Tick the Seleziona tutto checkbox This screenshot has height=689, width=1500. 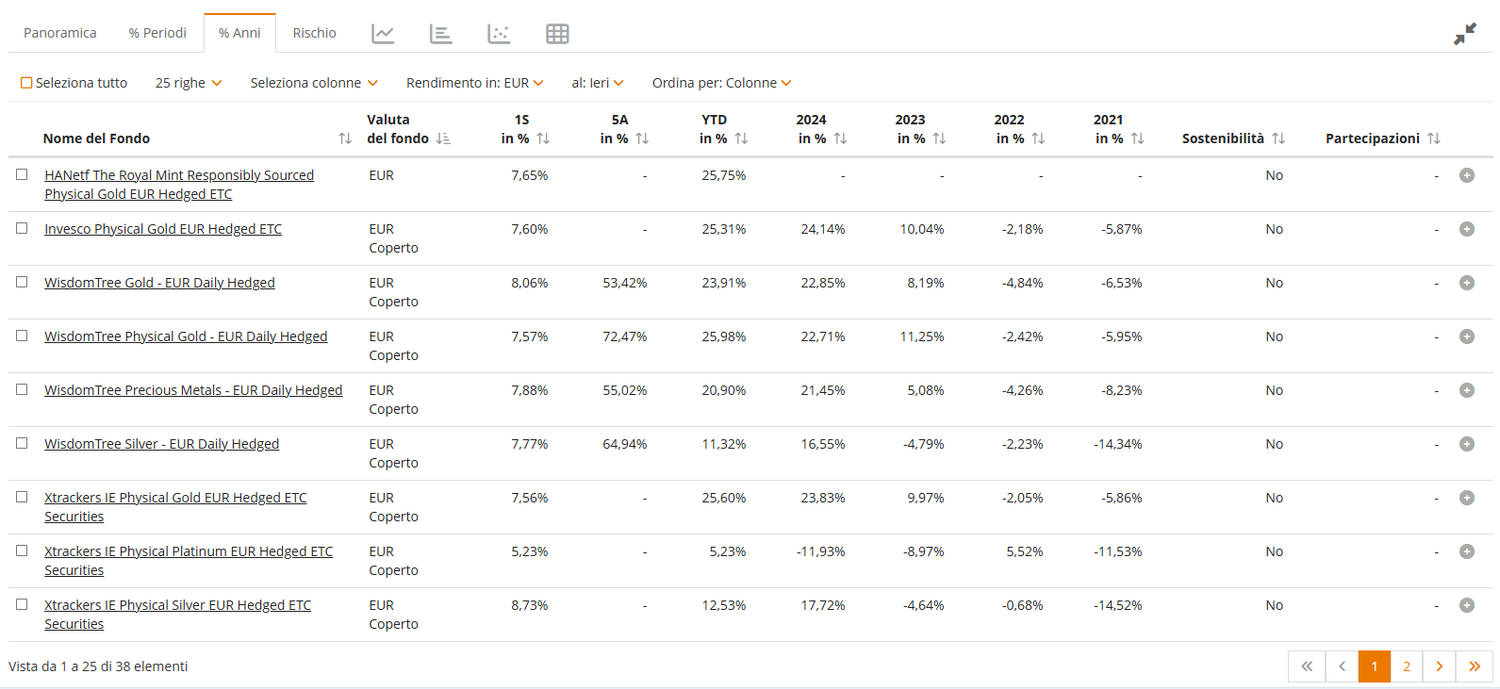click(27, 83)
